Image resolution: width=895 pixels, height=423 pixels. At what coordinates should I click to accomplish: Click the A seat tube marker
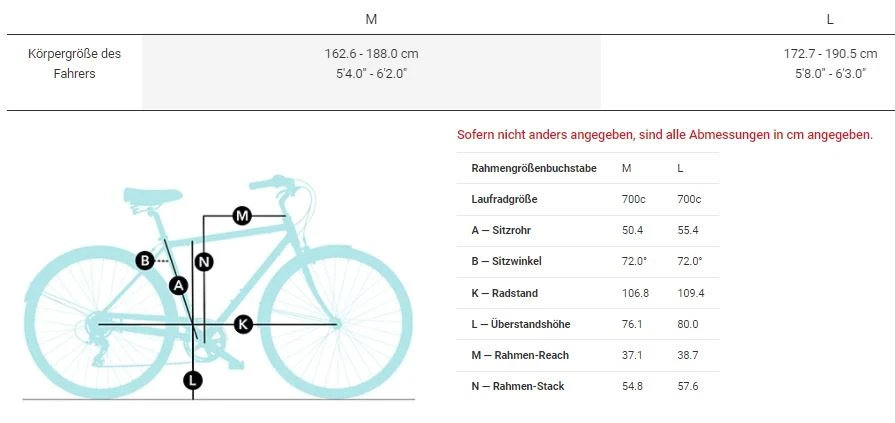coord(179,285)
